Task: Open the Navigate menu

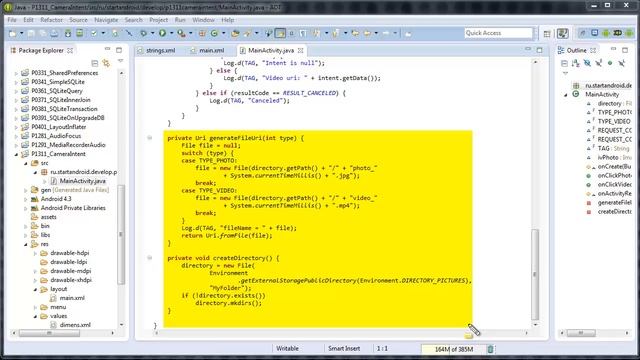Action: coord(106,20)
